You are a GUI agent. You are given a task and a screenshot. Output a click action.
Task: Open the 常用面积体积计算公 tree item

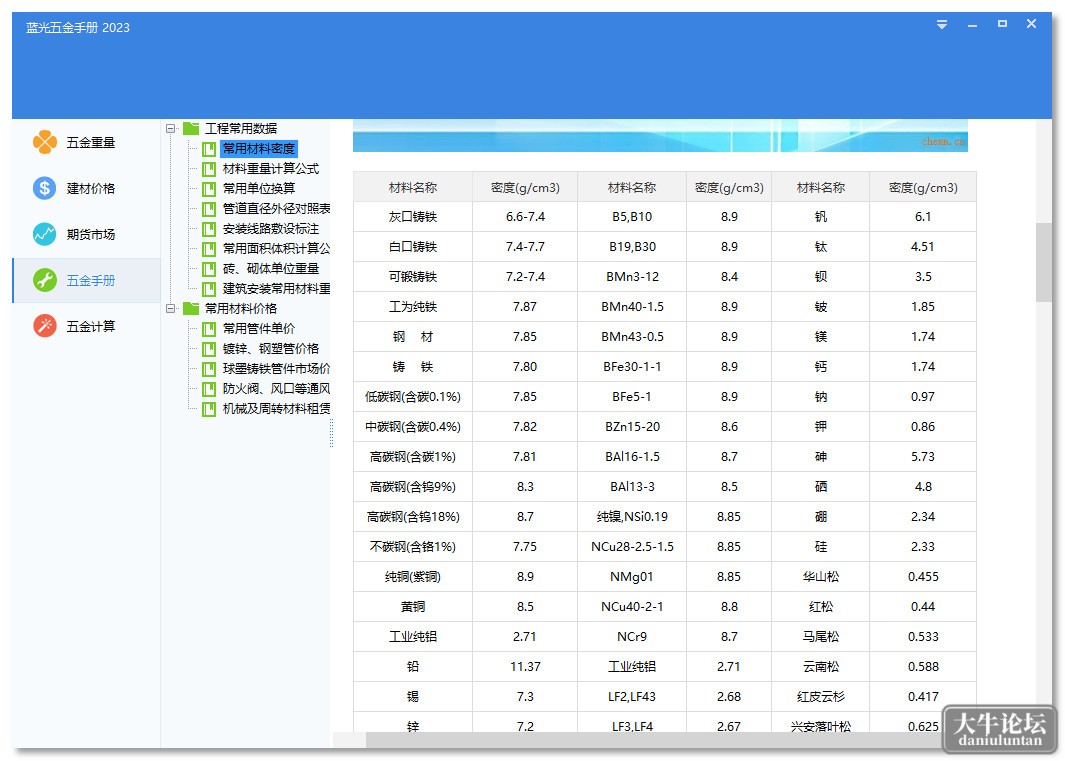[x=276, y=249]
